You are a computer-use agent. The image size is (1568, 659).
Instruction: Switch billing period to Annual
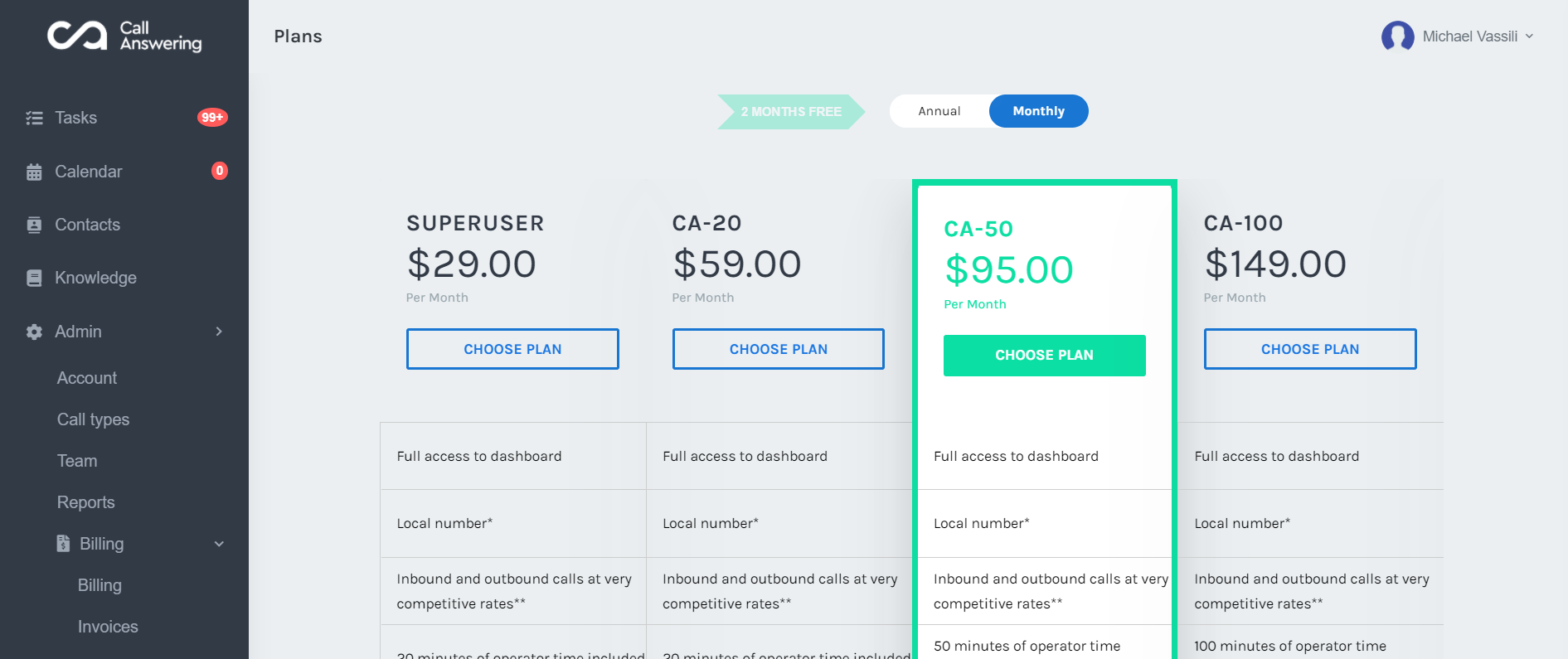939,111
